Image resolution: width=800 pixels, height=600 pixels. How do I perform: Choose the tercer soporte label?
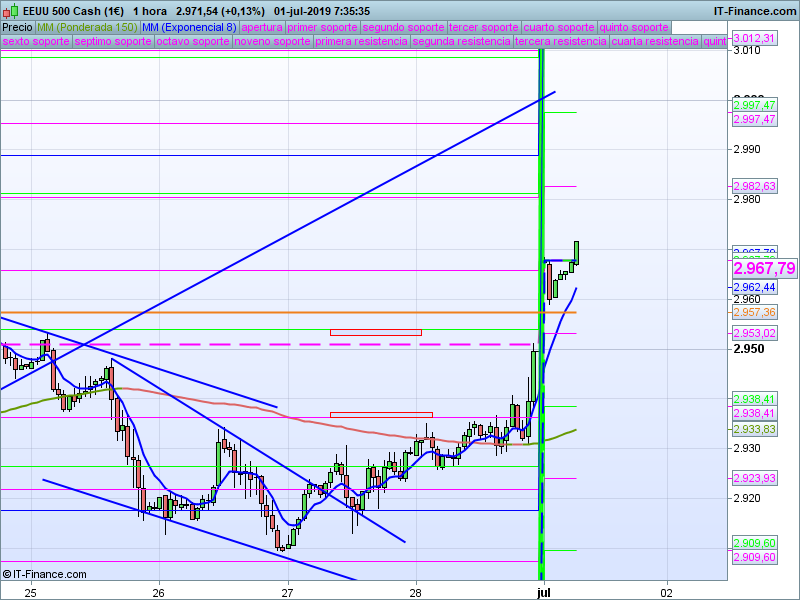483,27
